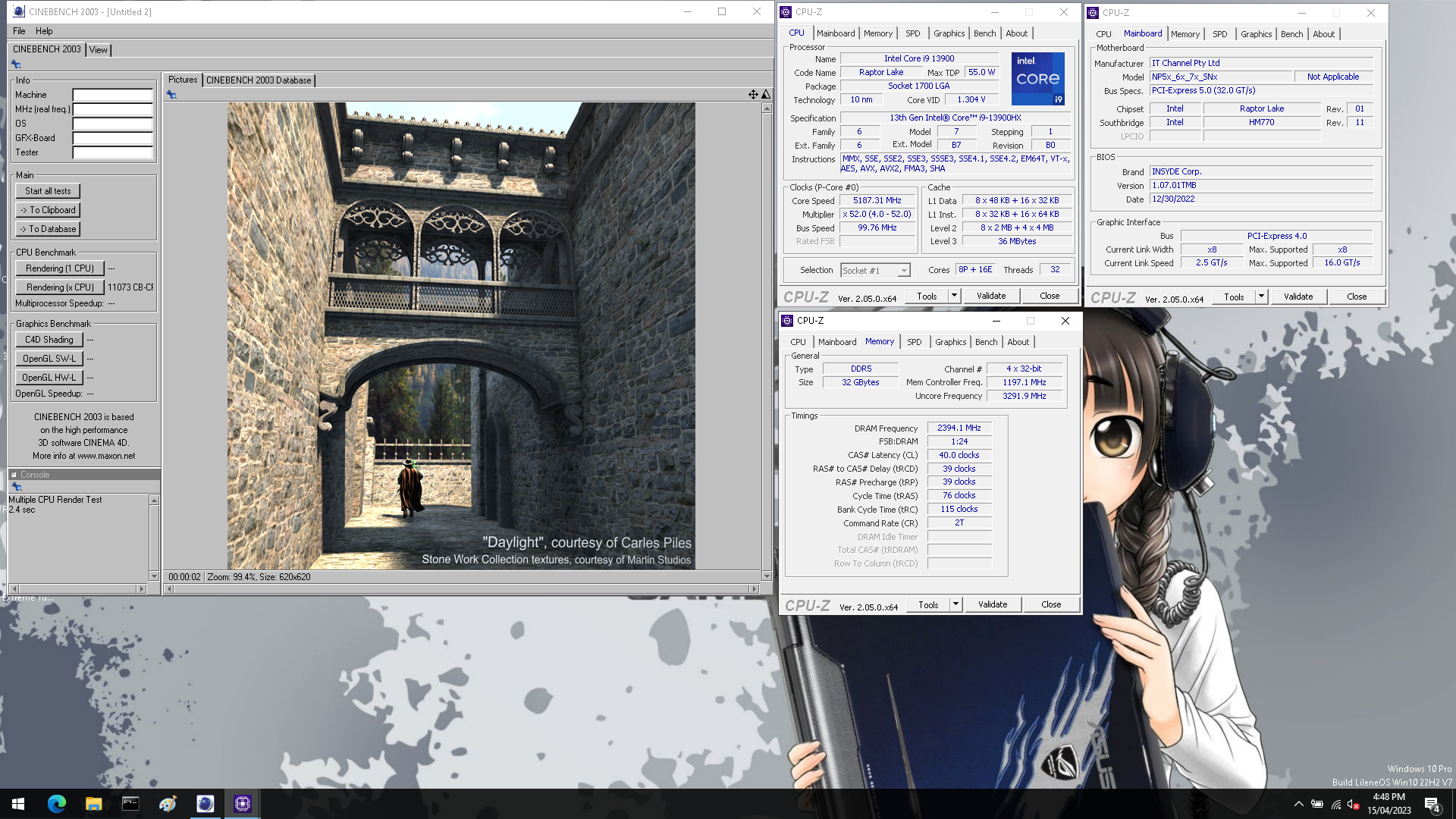Click the GFX-Board input field
Image resolution: width=1456 pixels, height=819 pixels.
coord(112,138)
